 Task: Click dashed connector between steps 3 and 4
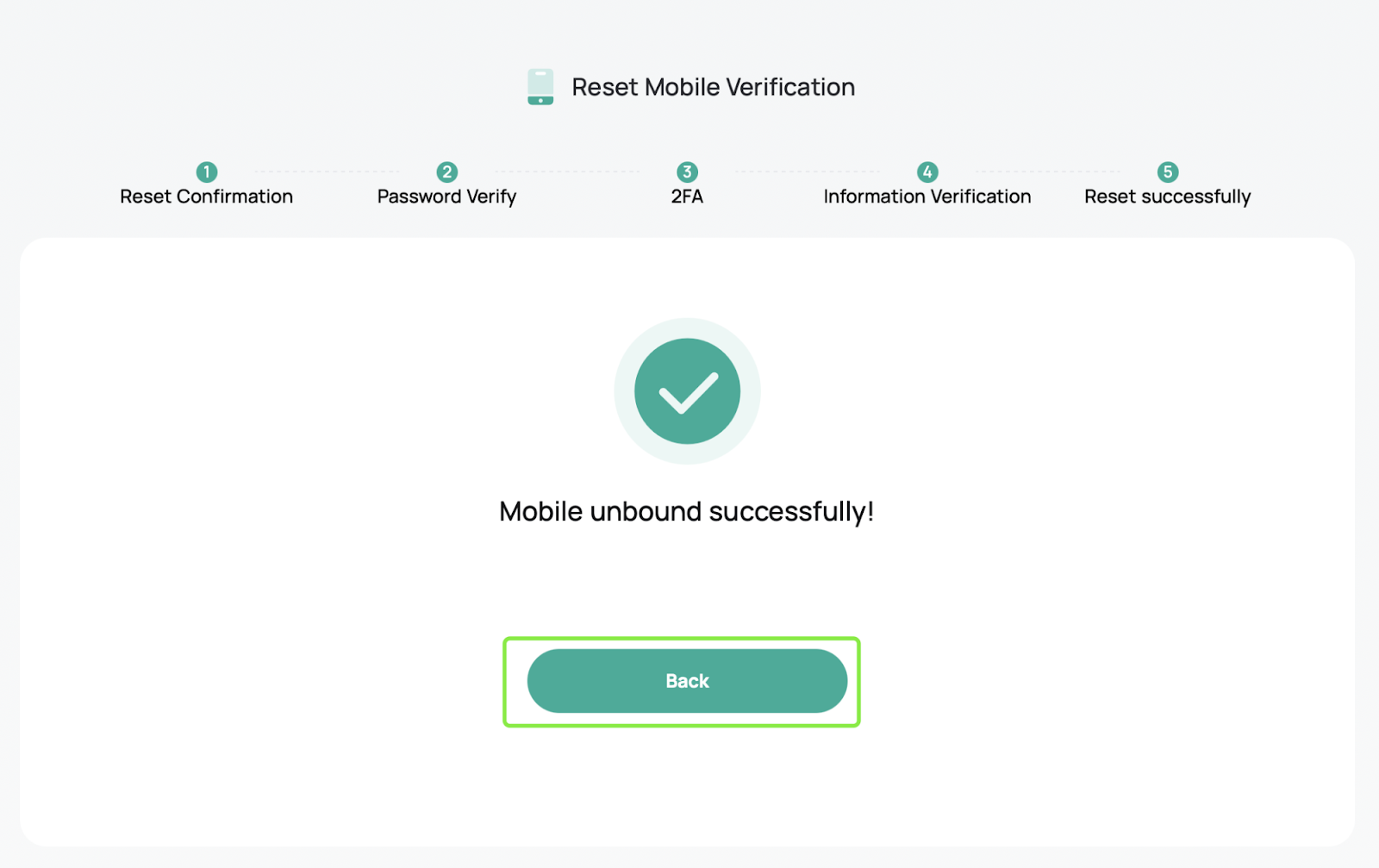(x=808, y=172)
